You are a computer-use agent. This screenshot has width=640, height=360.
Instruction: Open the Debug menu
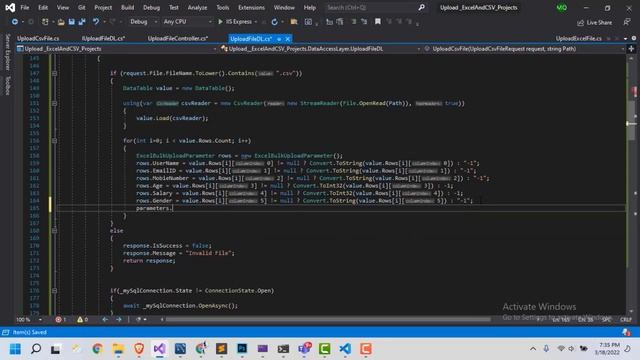[x=151, y=7]
